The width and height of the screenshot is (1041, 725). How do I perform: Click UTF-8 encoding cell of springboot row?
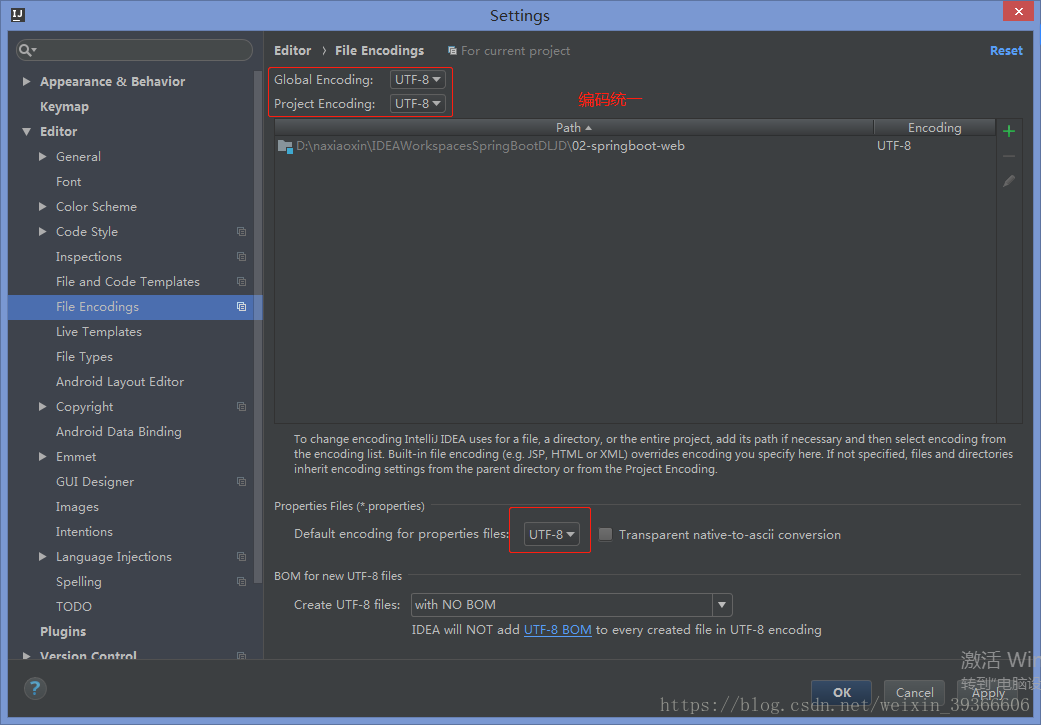(x=894, y=146)
